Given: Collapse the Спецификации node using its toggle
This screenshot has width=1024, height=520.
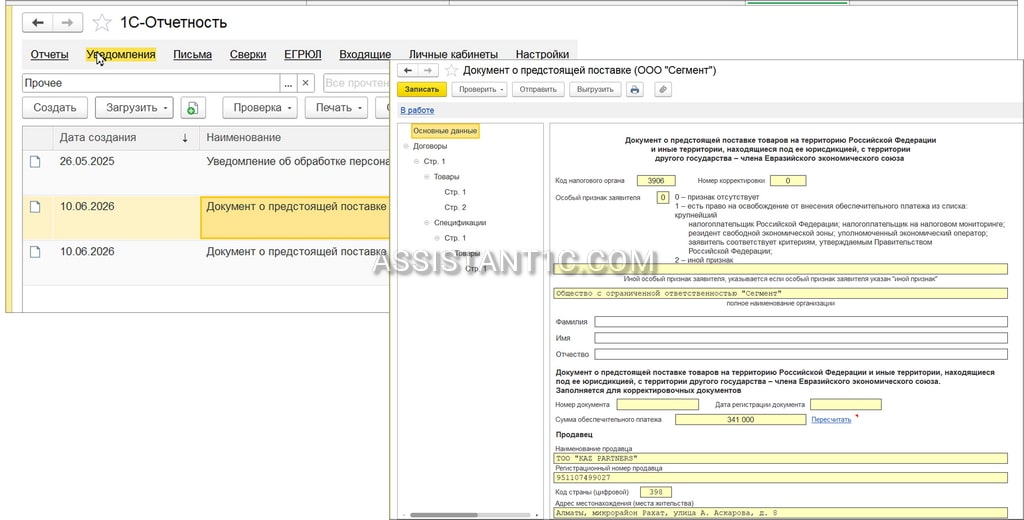Looking at the screenshot, I should (x=427, y=223).
